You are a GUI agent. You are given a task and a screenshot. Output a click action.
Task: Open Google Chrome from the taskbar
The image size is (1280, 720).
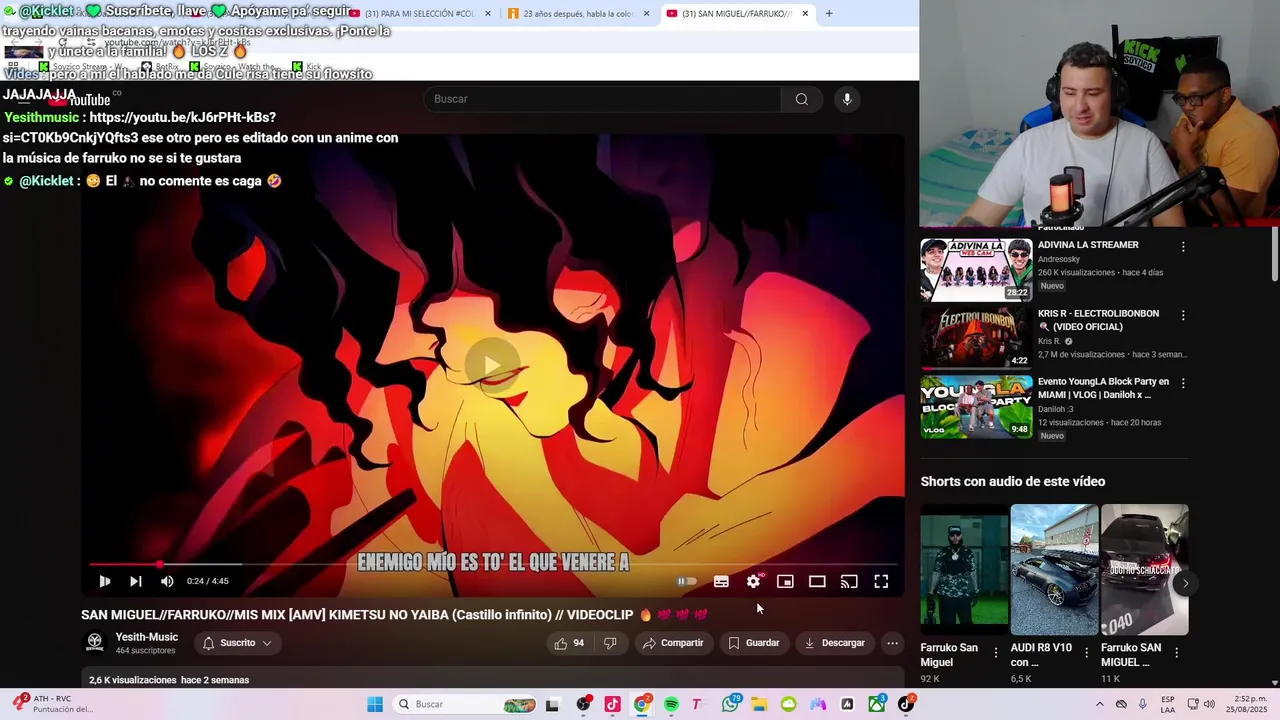pyautogui.click(x=642, y=704)
